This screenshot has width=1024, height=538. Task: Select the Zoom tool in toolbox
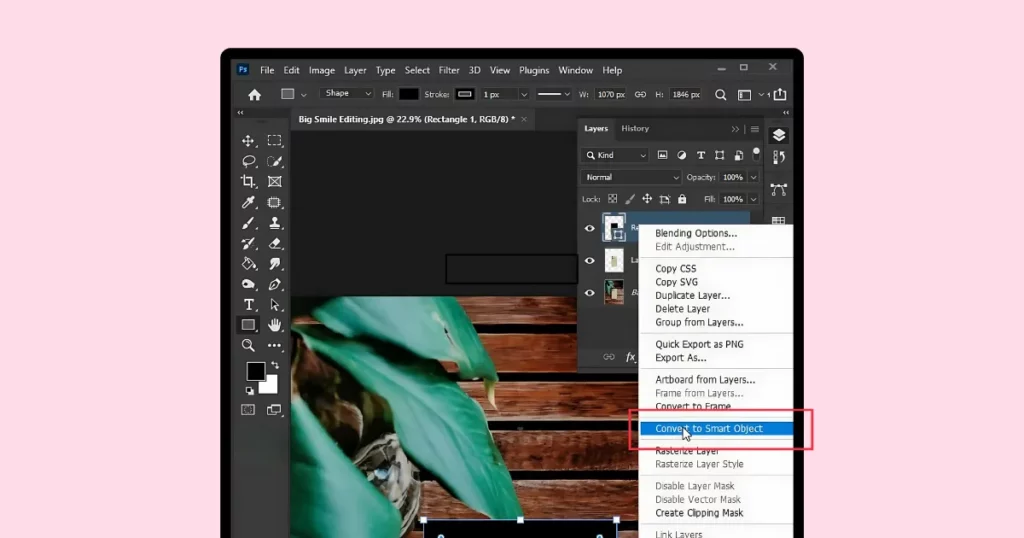pyautogui.click(x=248, y=345)
